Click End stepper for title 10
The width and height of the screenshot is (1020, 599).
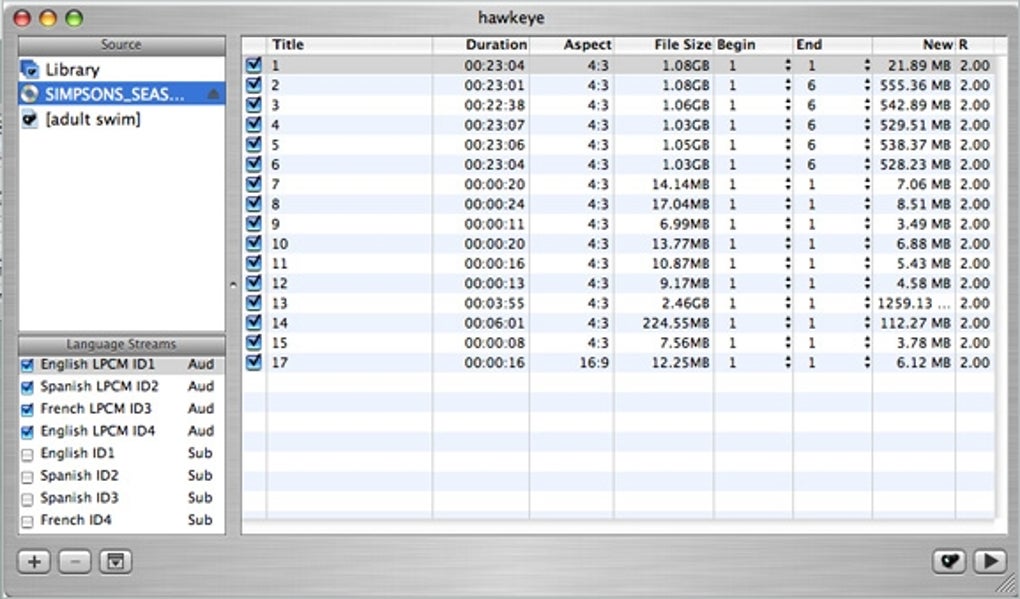coord(867,244)
